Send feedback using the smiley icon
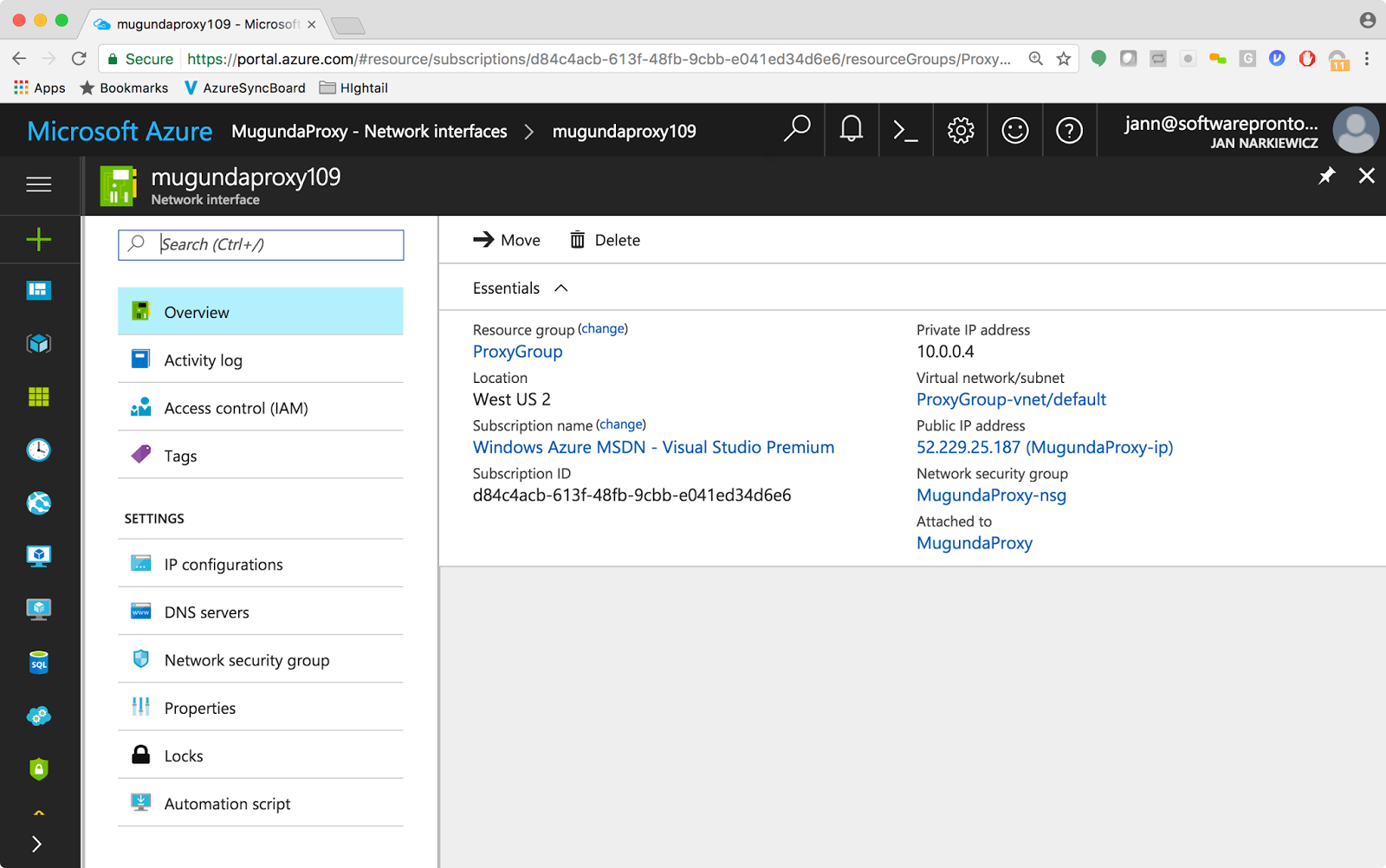The width and height of the screenshot is (1386, 868). (x=1014, y=130)
